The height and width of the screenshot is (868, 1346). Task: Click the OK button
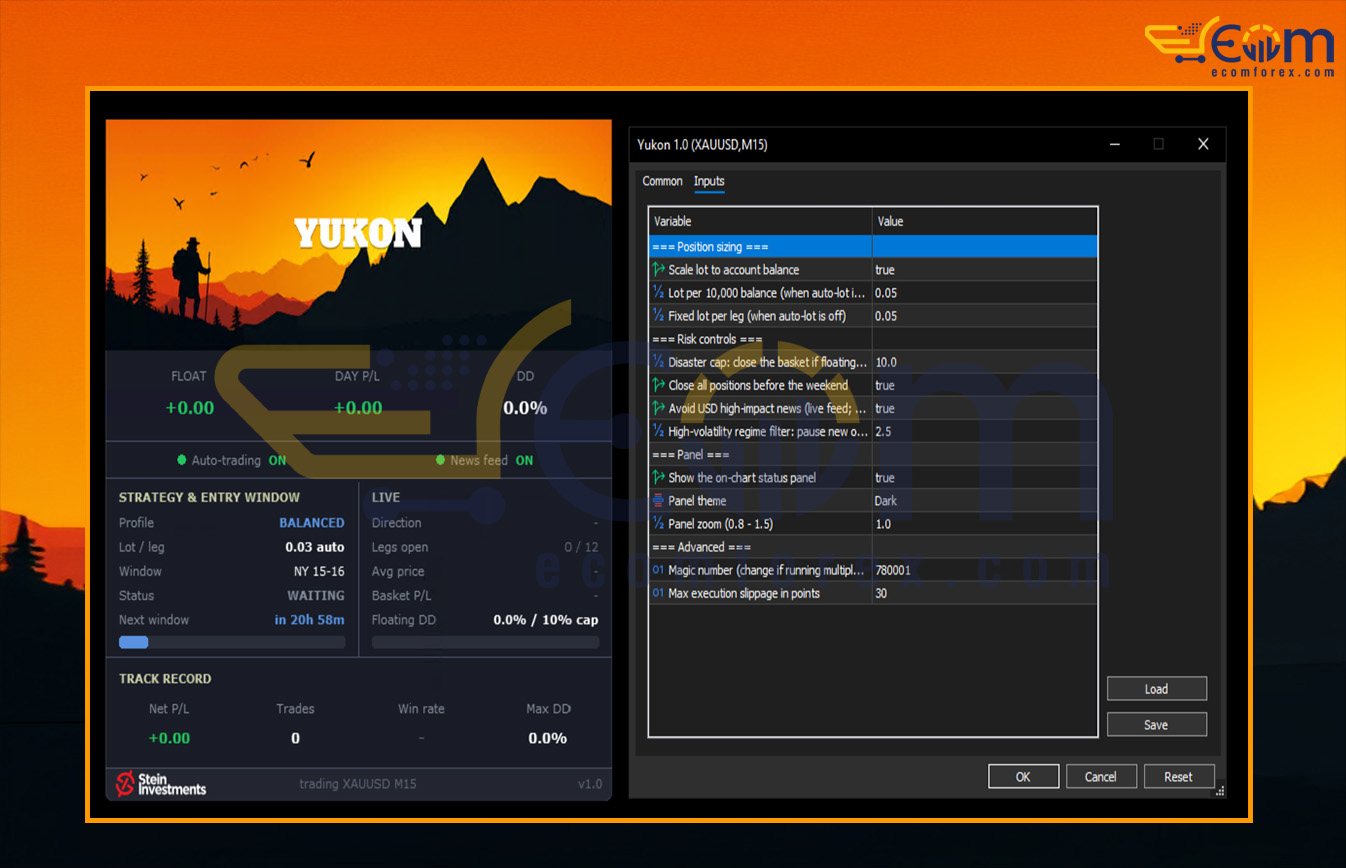point(1023,777)
